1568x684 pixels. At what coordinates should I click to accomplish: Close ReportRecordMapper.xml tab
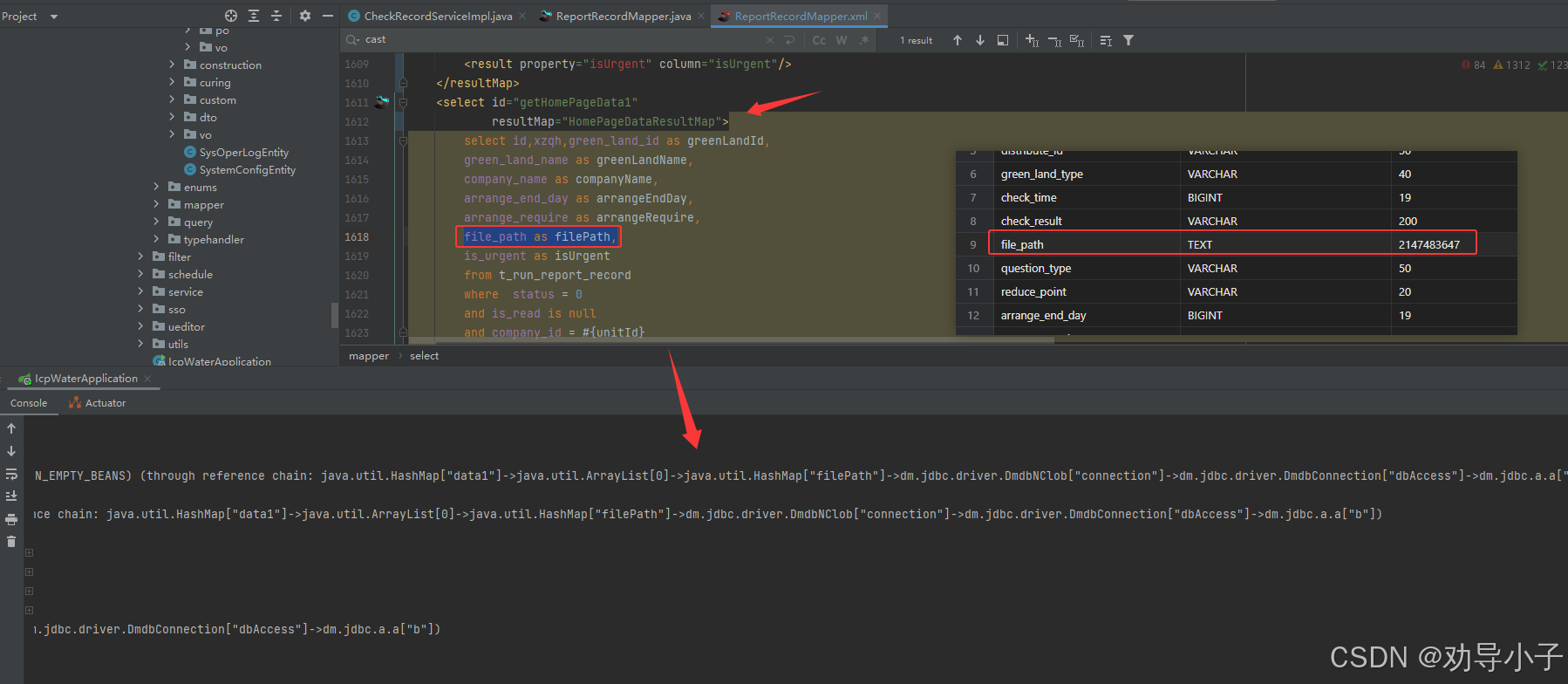877,16
